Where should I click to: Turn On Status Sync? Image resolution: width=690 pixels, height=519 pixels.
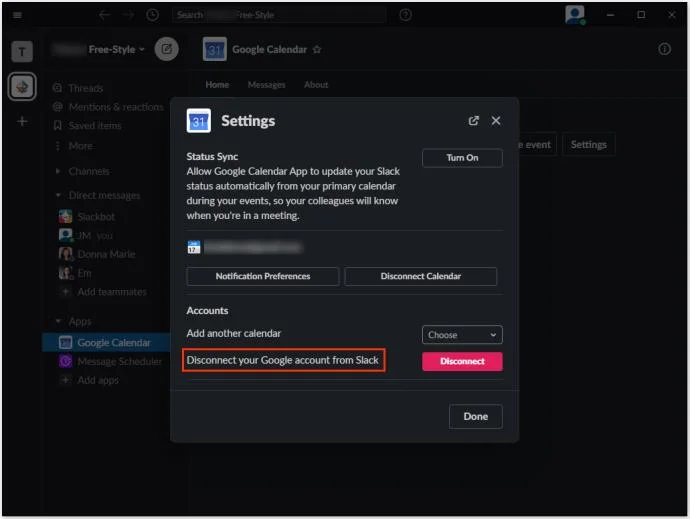coord(462,158)
